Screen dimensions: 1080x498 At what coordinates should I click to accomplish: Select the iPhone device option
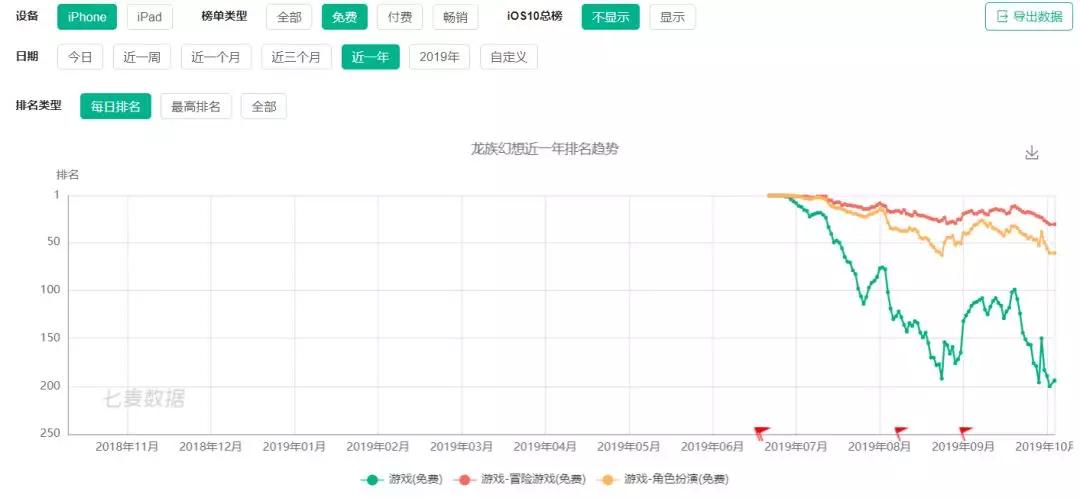pos(87,17)
